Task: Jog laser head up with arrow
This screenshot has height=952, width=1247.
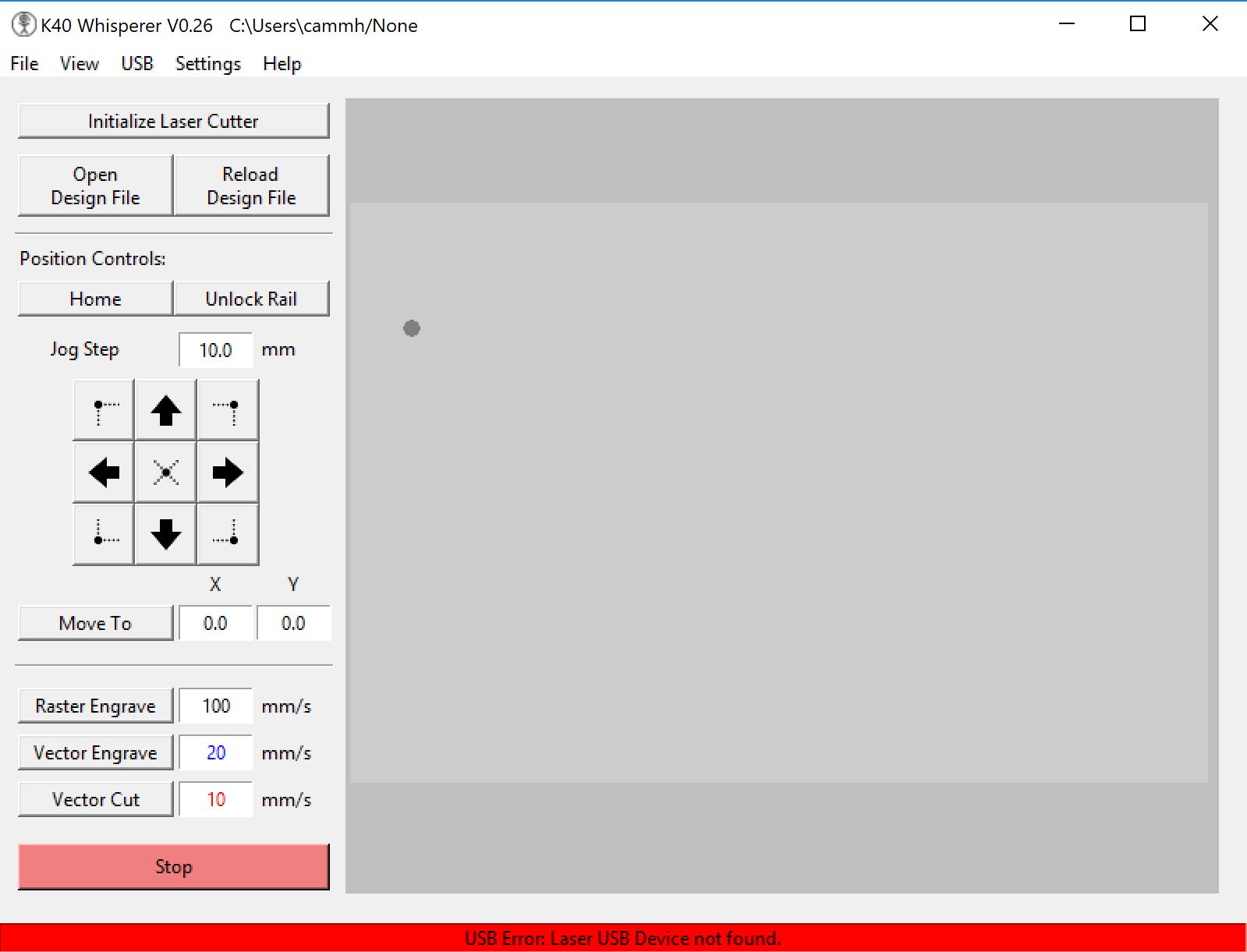Action: tap(165, 410)
